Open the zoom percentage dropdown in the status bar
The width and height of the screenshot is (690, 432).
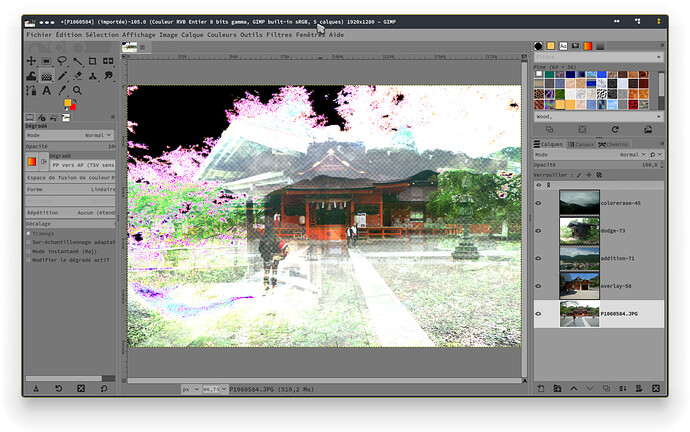pos(224,389)
